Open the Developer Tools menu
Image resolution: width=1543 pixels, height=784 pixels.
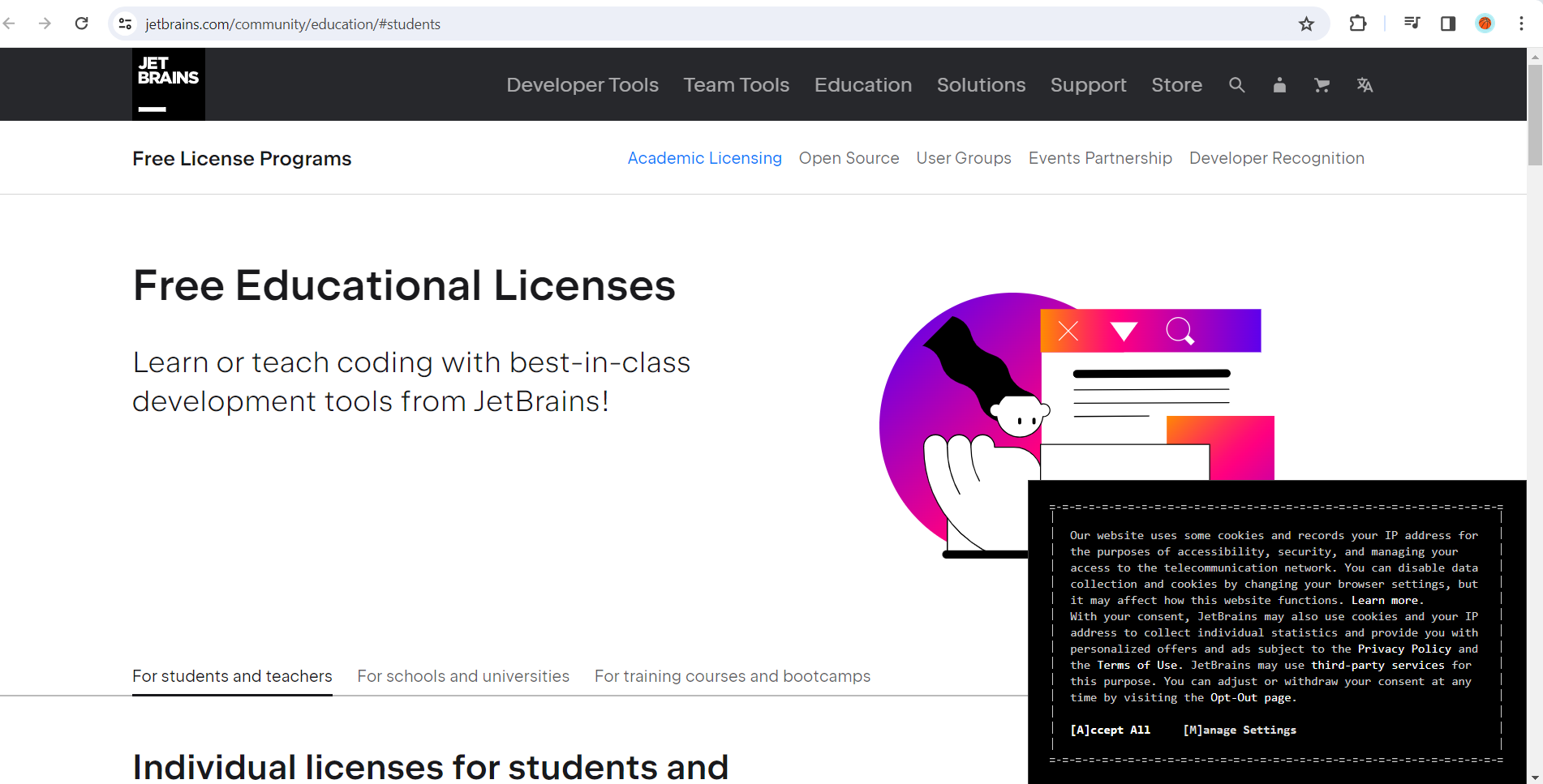coord(582,85)
